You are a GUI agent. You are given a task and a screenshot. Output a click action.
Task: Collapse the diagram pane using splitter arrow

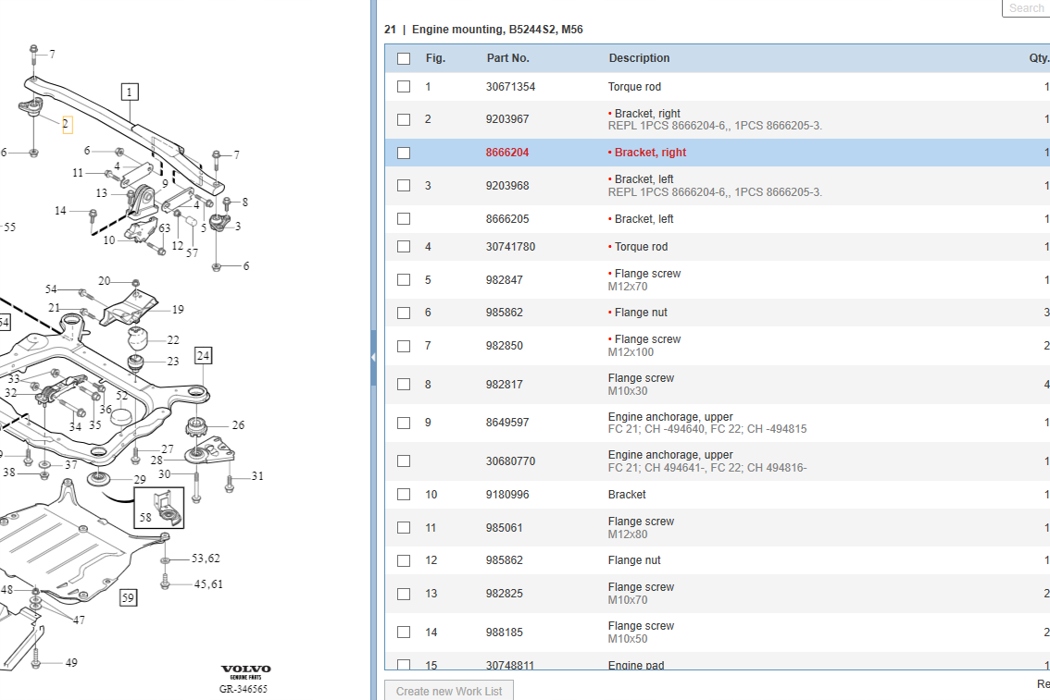[x=373, y=357]
